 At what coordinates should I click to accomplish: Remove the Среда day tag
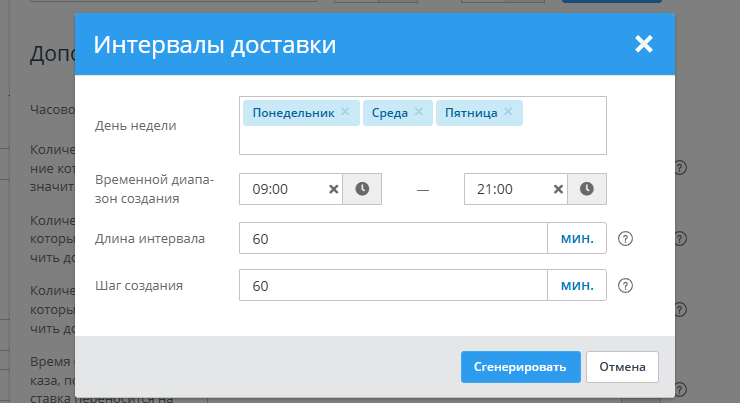419,112
